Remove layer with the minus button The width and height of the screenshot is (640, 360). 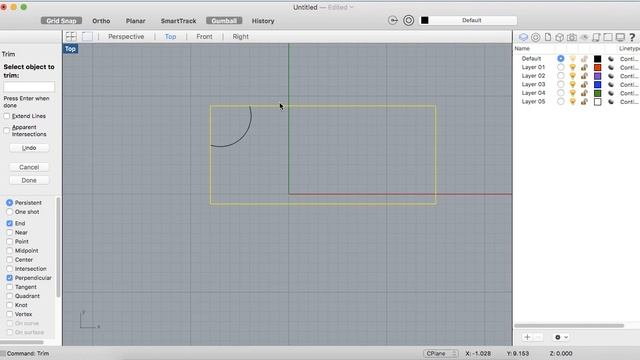coord(538,337)
